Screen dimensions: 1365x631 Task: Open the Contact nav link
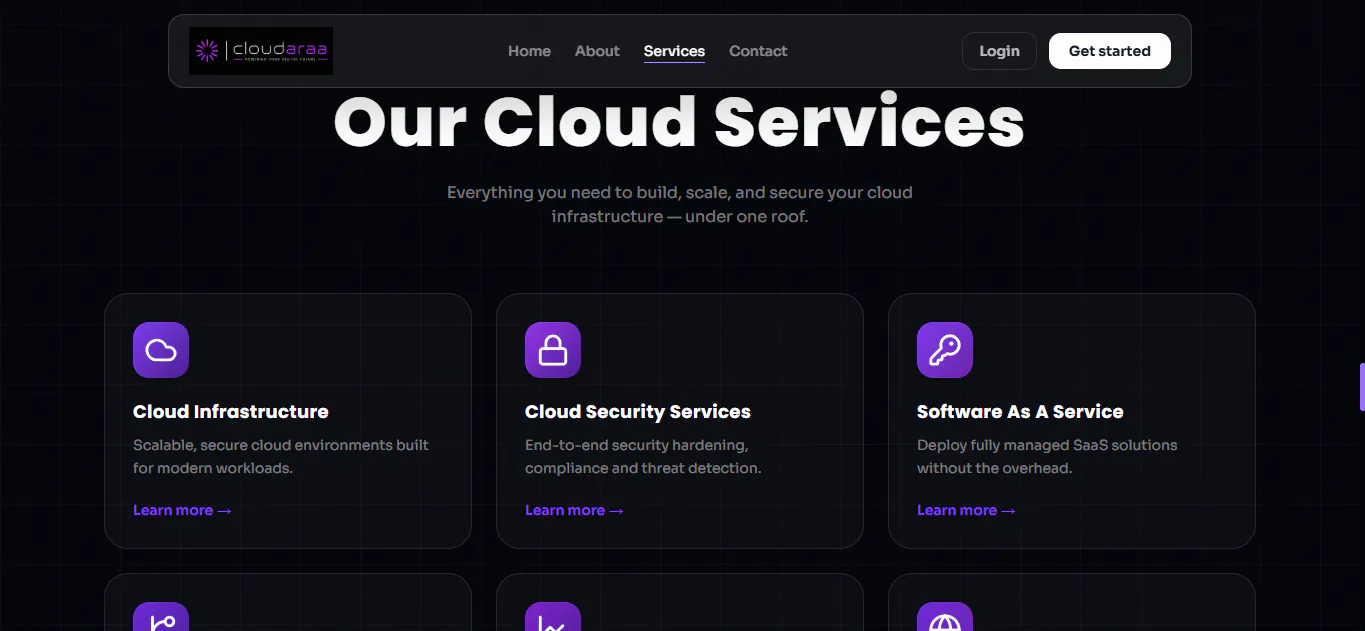[758, 51]
